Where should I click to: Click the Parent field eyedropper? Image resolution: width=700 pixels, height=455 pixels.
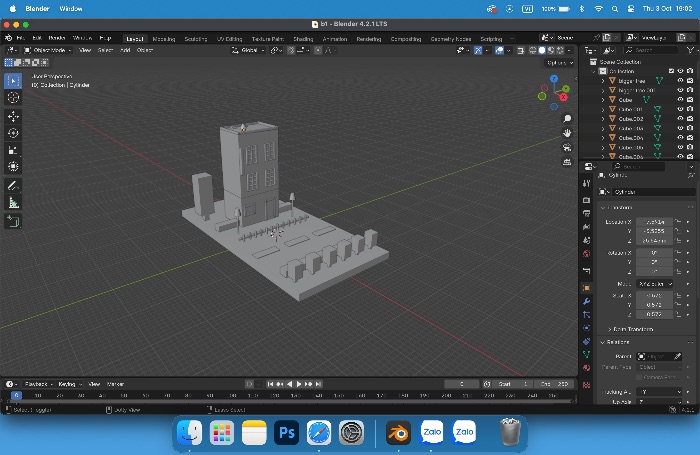point(678,356)
